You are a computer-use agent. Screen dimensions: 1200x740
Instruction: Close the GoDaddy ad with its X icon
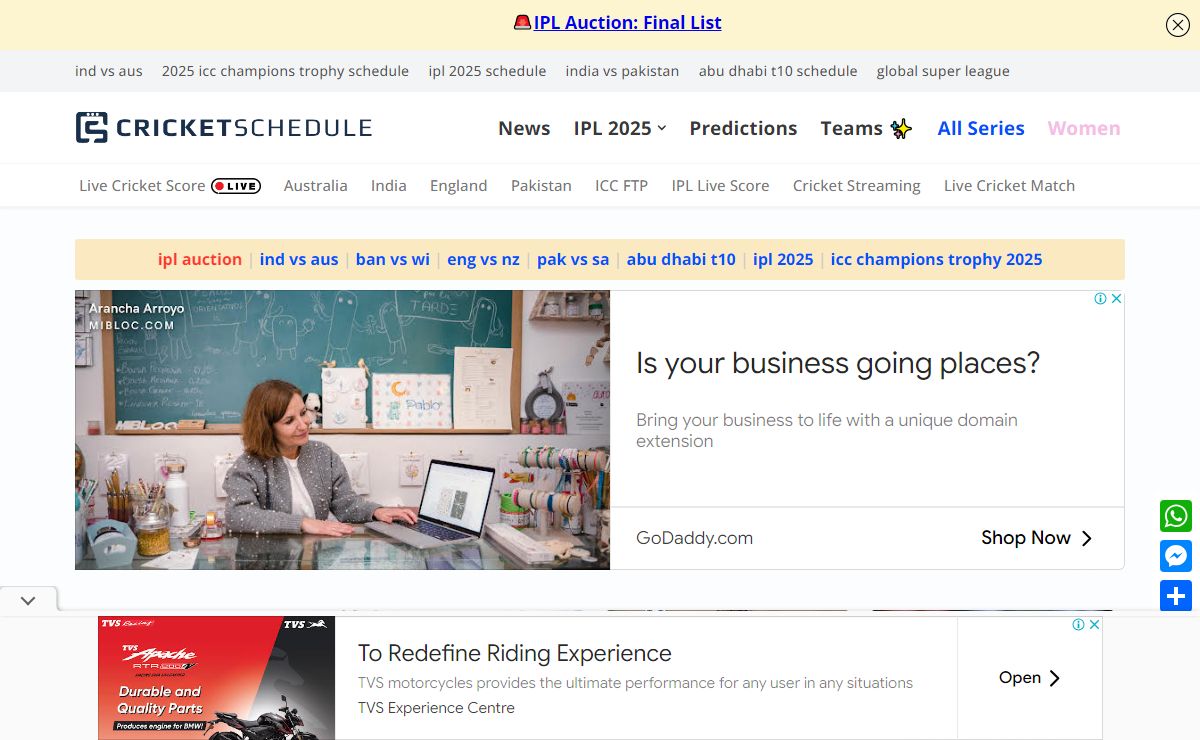1117,298
